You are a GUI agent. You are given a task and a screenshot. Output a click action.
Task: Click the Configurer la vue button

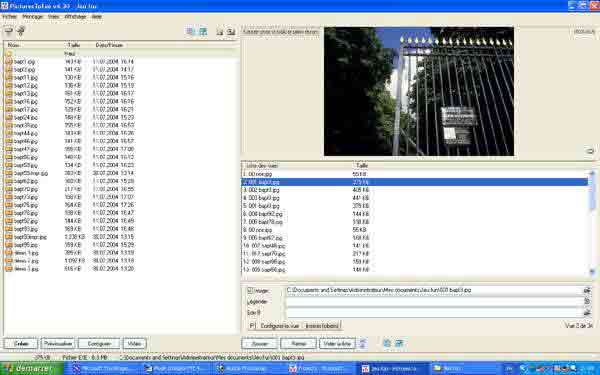(280, 326)
